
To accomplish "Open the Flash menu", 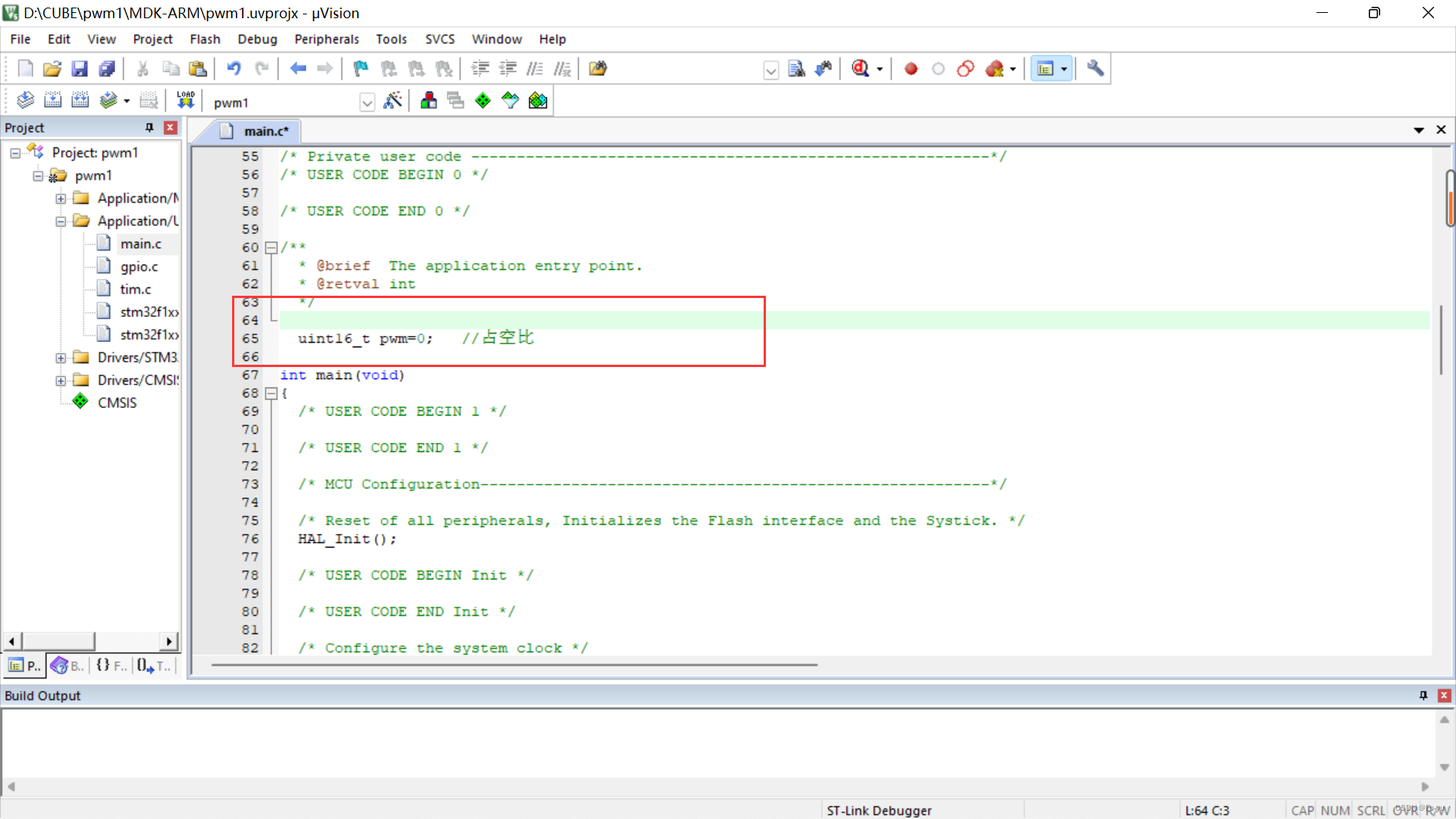I will pyautogui.click(x=204, y=39).
